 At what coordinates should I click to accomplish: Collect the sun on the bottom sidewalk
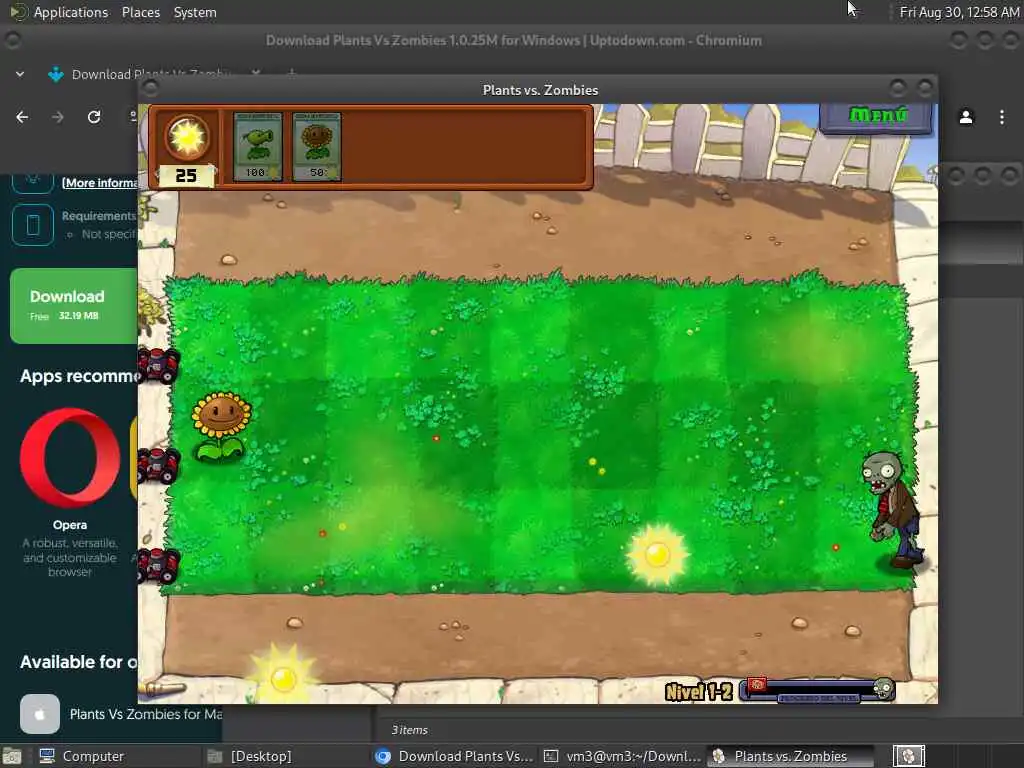pos(283,675)
